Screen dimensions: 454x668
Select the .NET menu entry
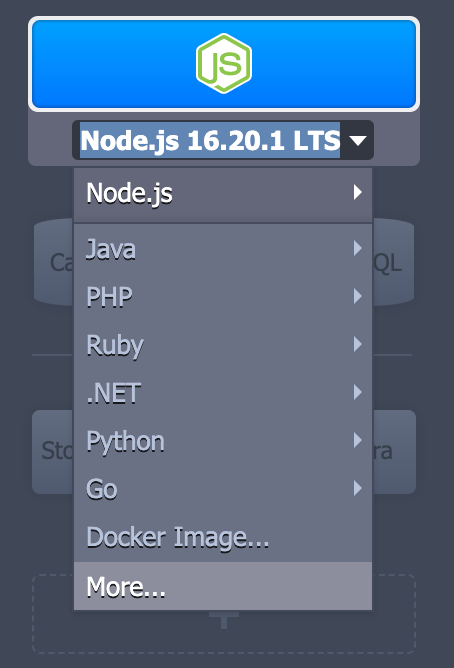pyautogui.click(x=114, y=393)
